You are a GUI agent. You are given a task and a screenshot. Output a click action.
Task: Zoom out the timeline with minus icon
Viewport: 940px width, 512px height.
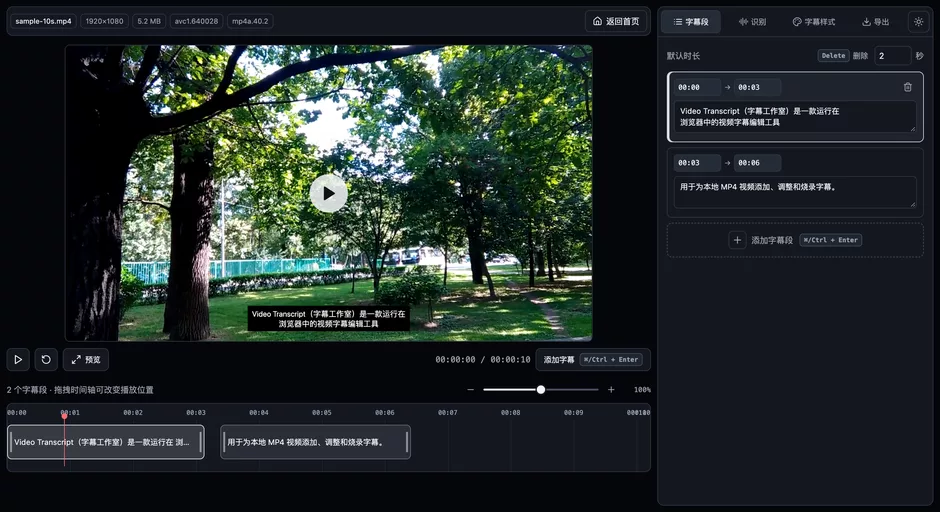click(471, 390)
